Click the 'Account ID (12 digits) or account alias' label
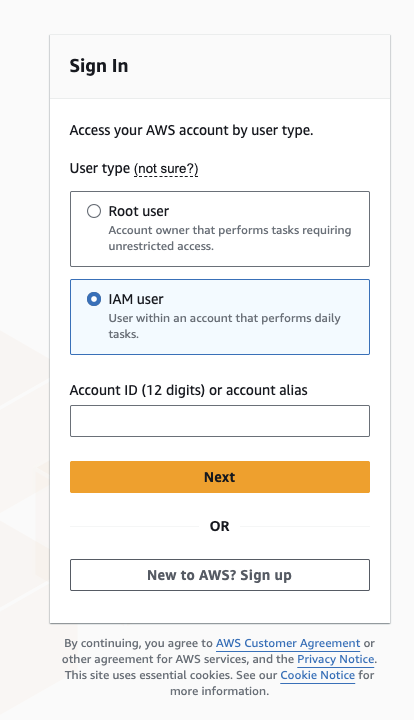The height and width of the screenshot is (720, 414). pos(189,390)
